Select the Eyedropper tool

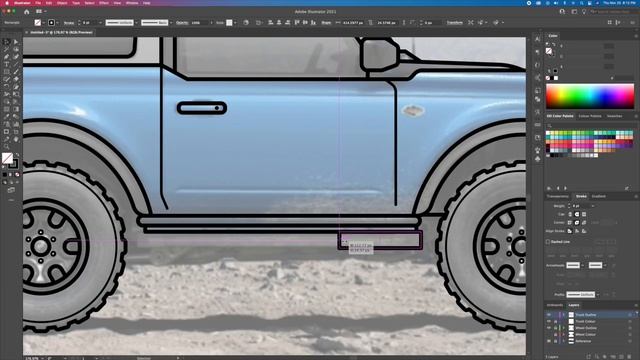pos(7,116)
